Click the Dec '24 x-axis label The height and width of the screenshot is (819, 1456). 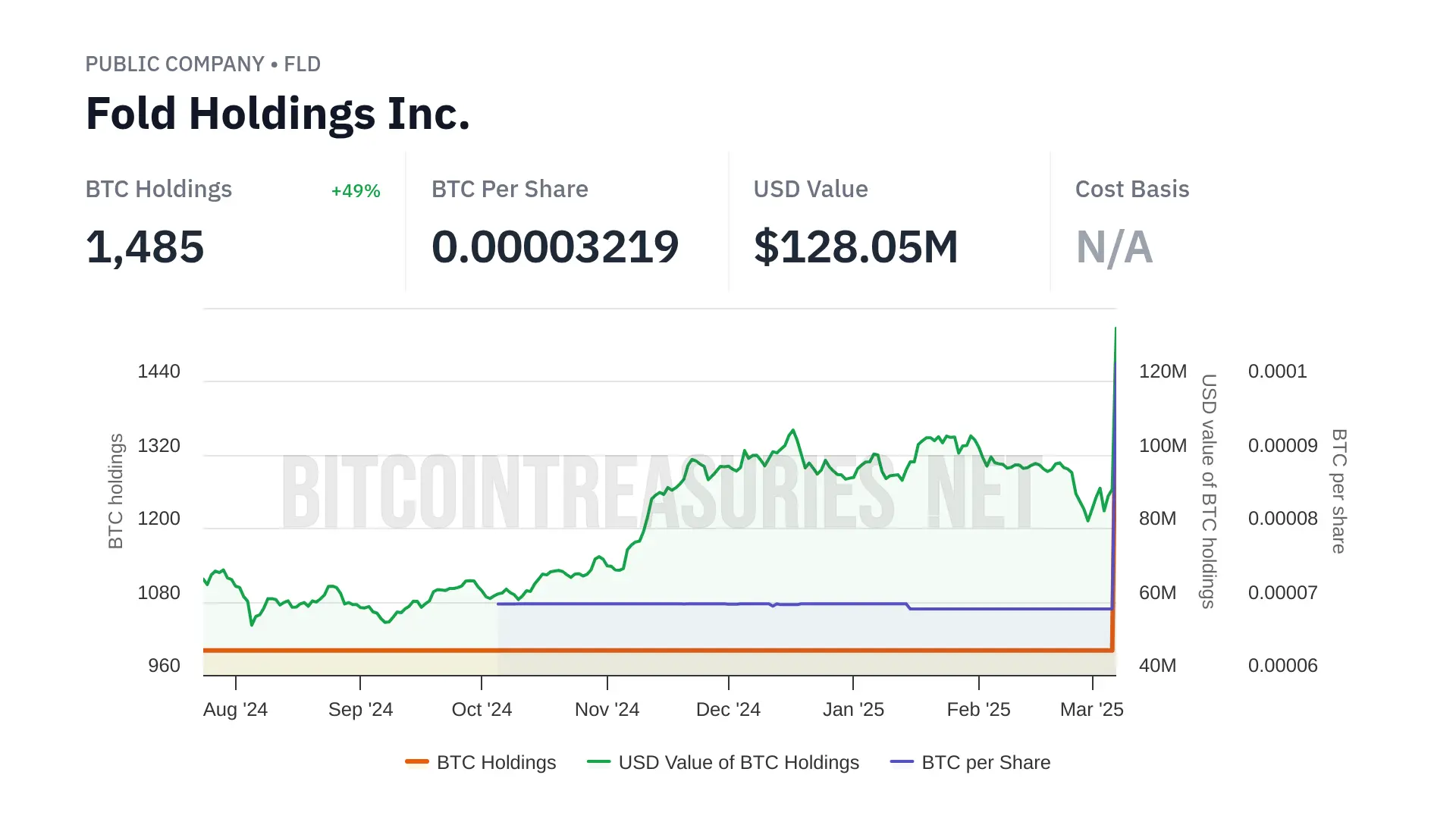(728, 709)
